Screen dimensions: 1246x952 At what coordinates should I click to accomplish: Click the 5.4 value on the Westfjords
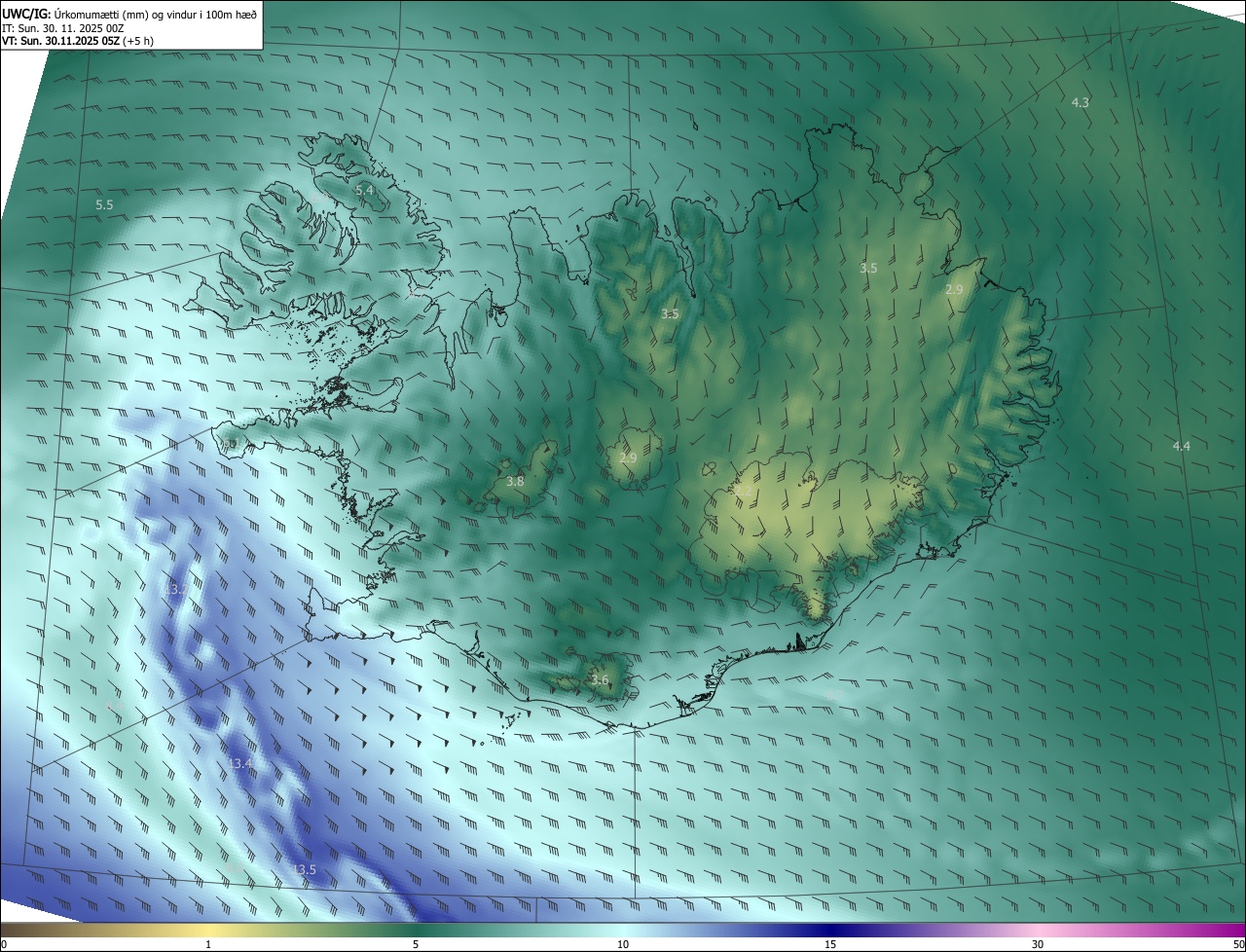[x=364, y=190]
